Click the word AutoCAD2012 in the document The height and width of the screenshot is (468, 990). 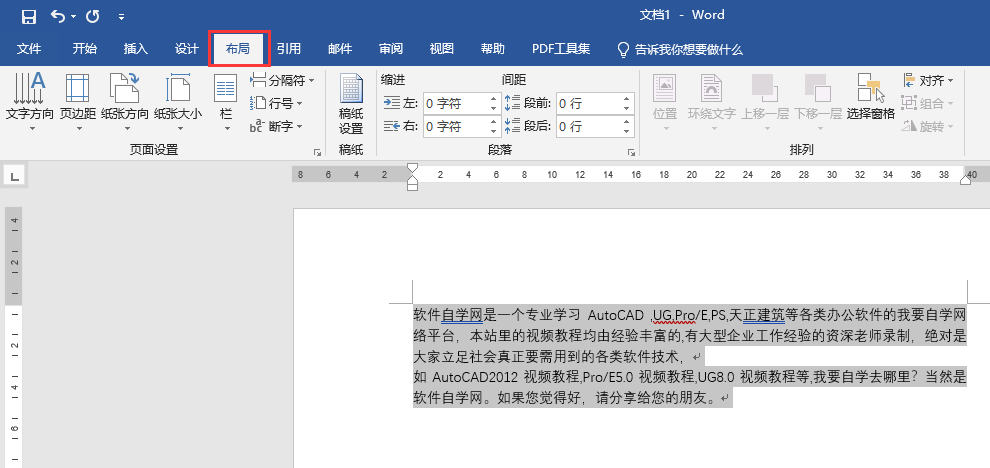475,378
